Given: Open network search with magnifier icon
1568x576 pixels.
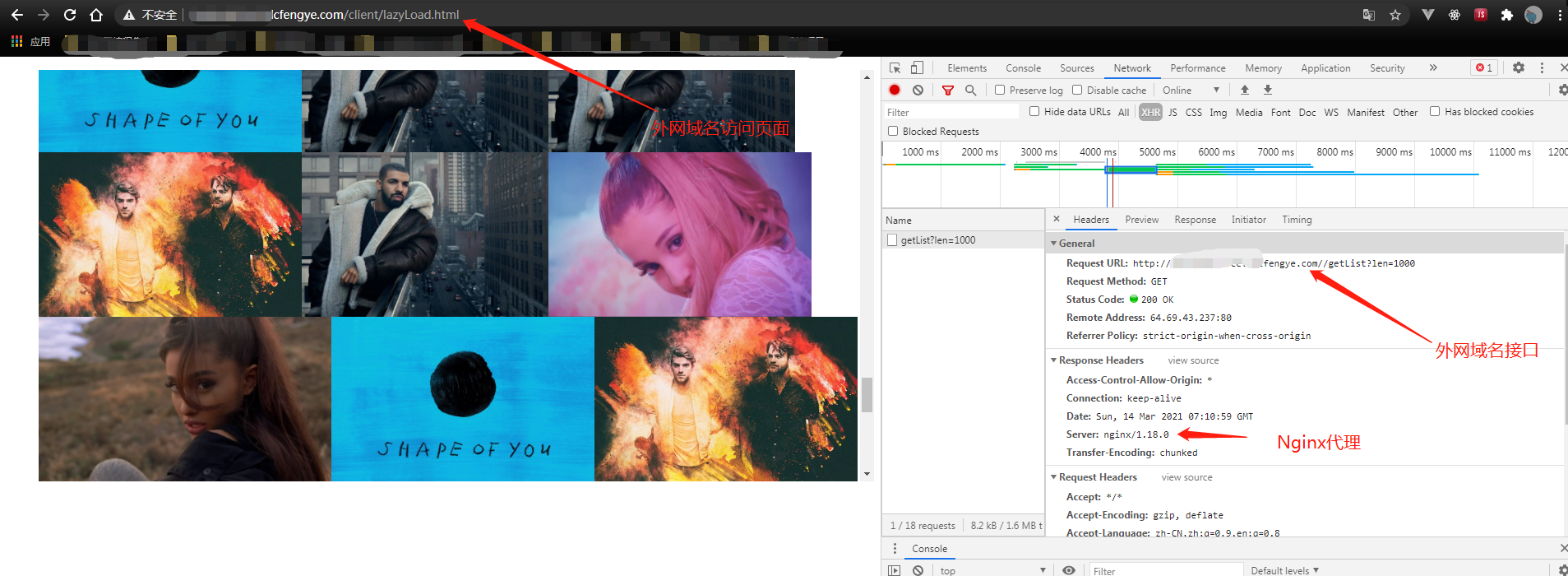Looking at the screenshot, I should pos(971,90).
